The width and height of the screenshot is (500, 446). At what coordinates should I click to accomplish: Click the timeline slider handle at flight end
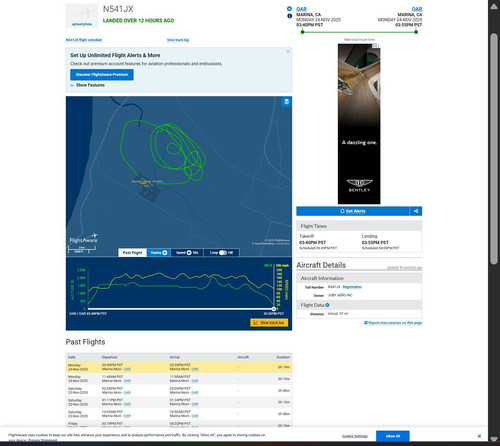point(274,309)
